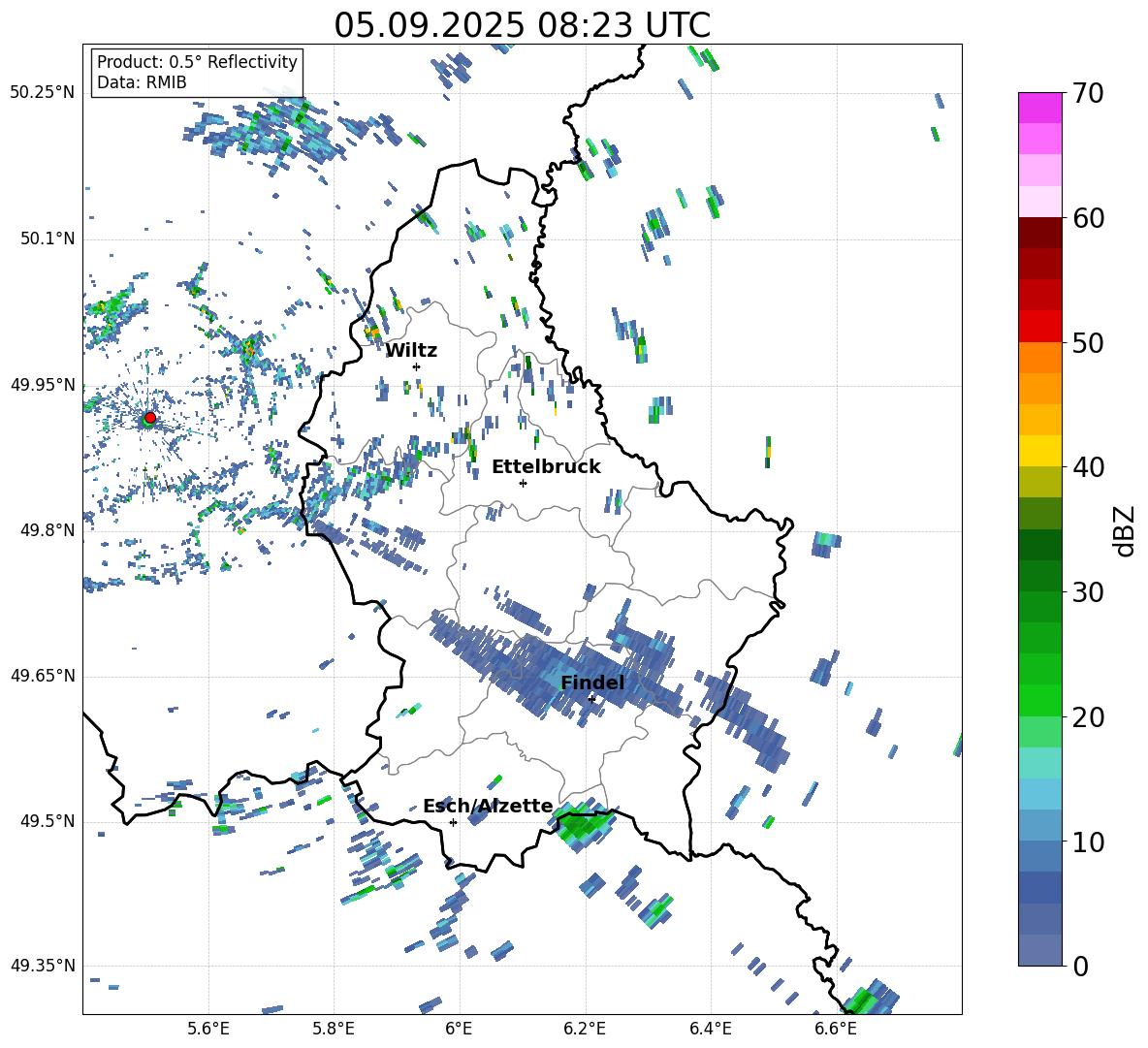Click the Ettelbruck city label
The width and height of the screenshot is (1148, 1048).
pyautogui.click(x=546, y=467)
